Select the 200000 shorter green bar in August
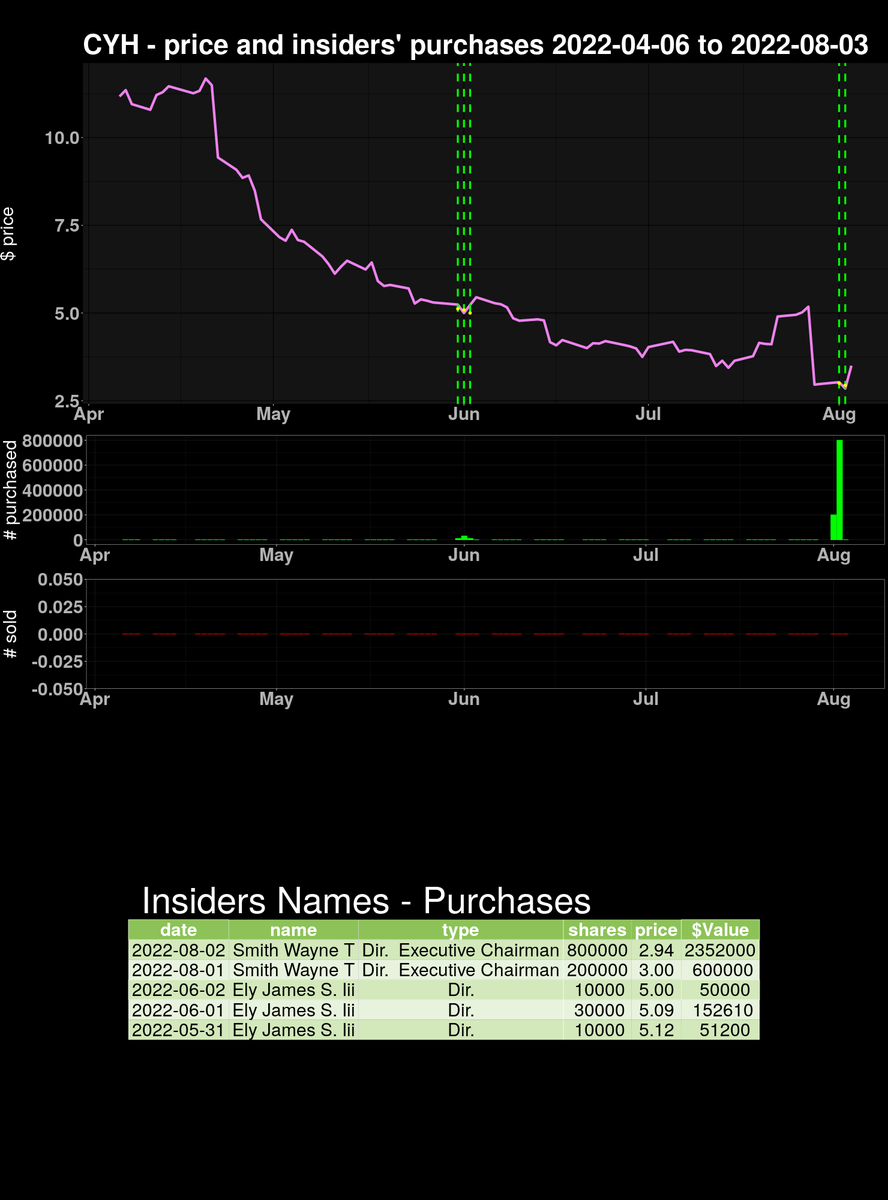This screenshot has height=1200, width=888. 833,527
